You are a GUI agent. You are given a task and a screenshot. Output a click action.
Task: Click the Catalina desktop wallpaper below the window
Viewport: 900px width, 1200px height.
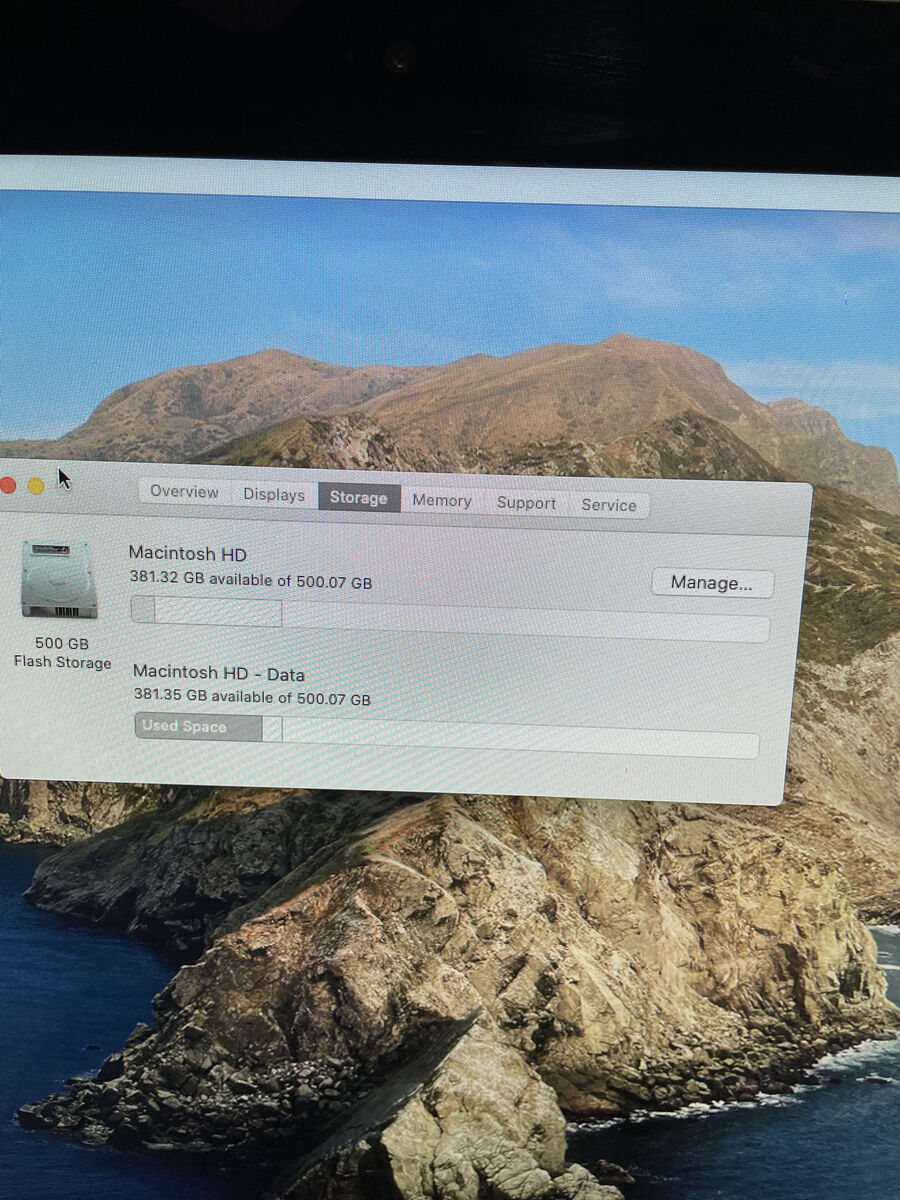click(450, 950)
